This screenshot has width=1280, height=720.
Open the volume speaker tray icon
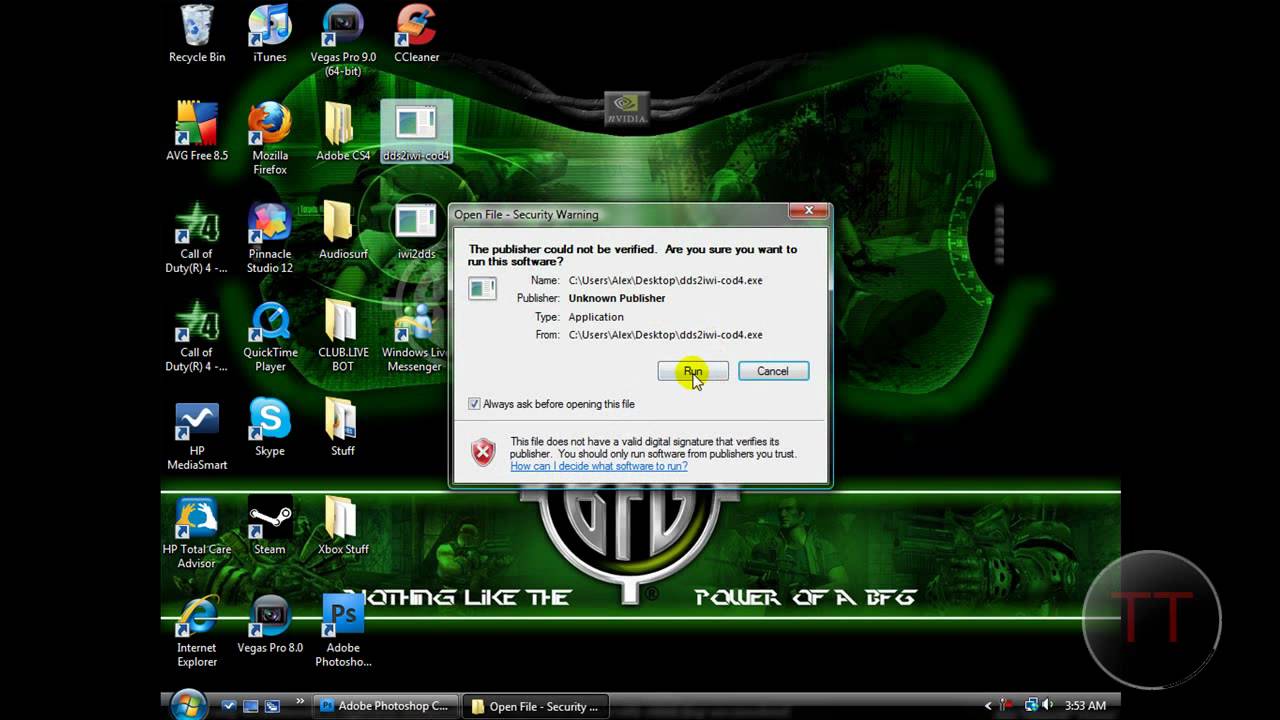click(1048, 706)
